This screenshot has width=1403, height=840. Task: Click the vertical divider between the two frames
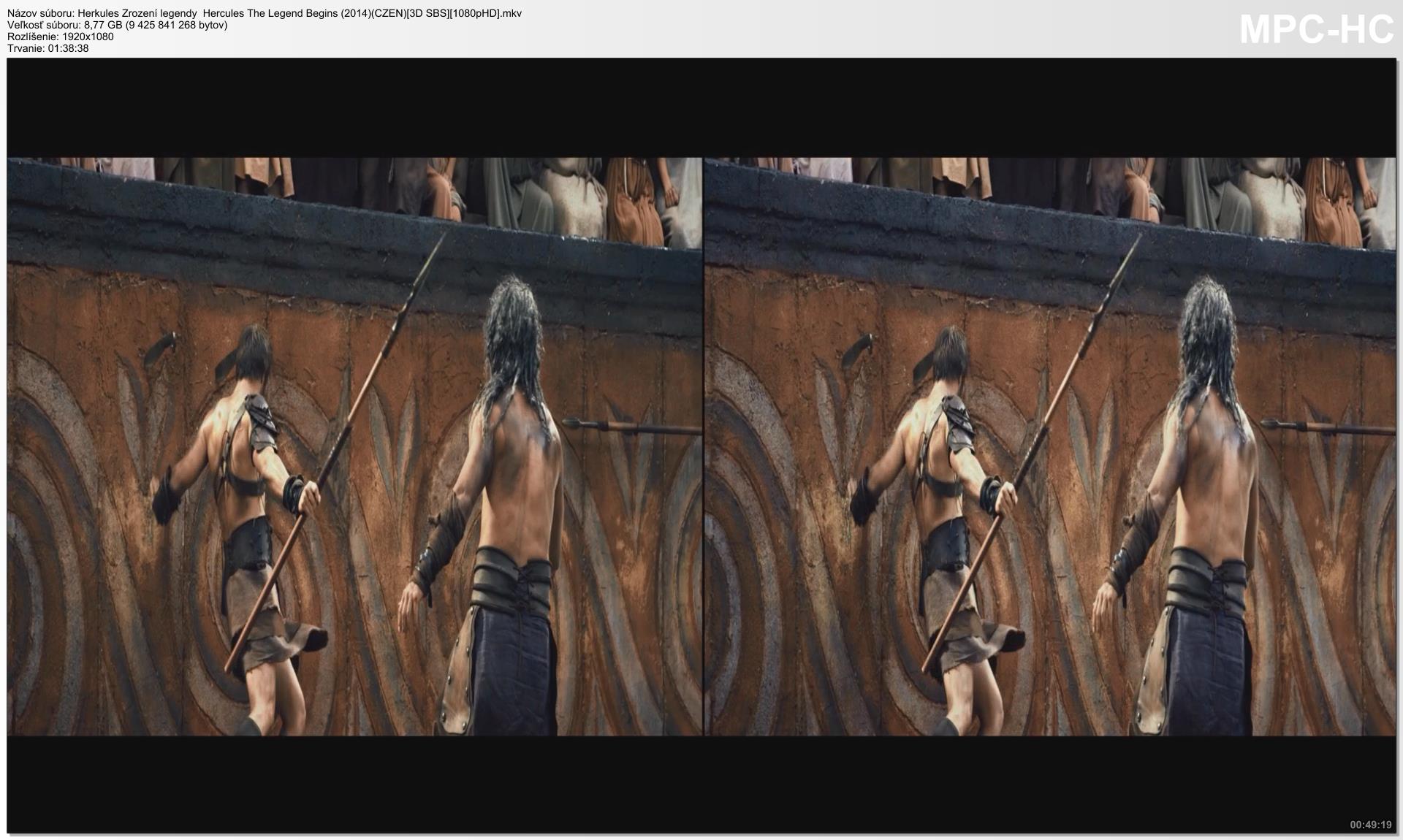[703, 446]
